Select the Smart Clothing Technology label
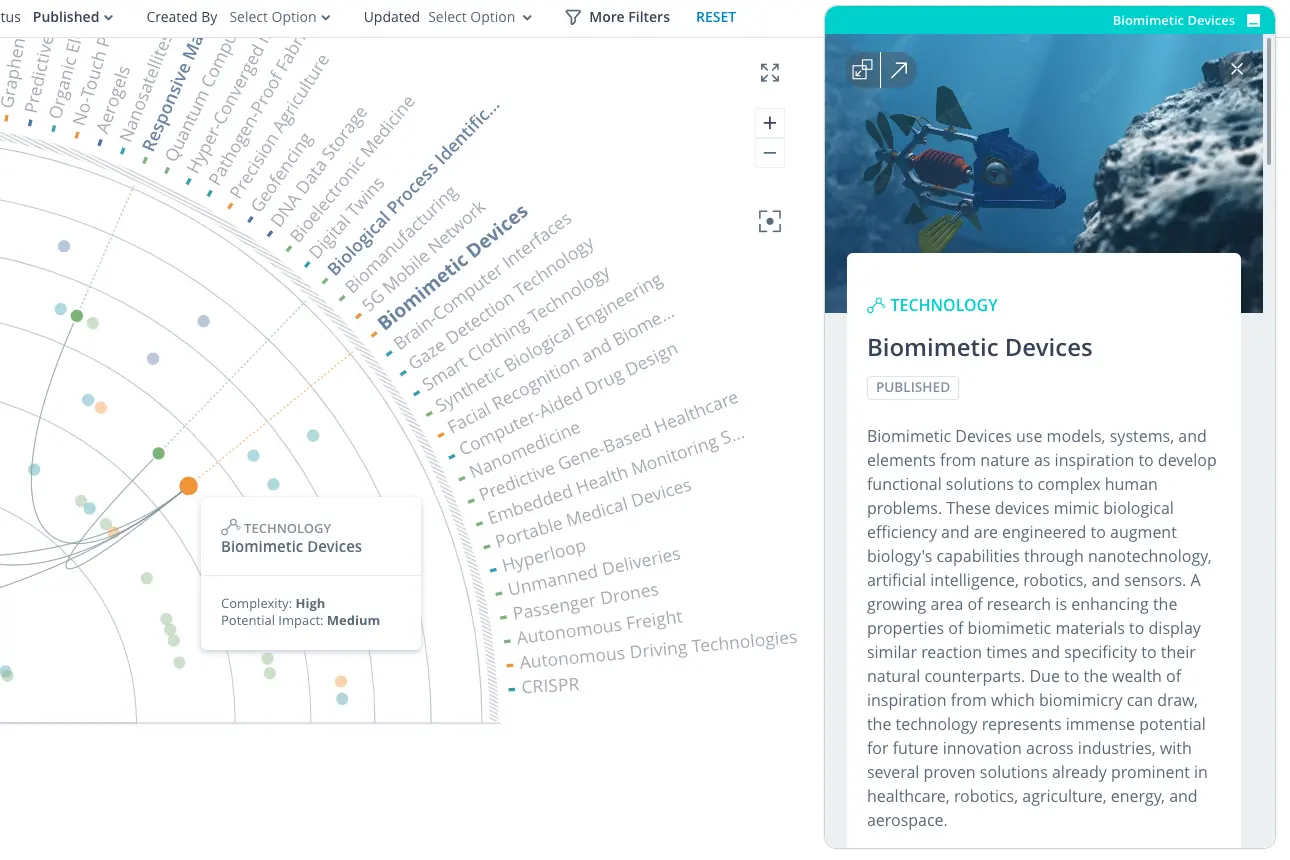The image size is (1290, 860). point(517,330)
